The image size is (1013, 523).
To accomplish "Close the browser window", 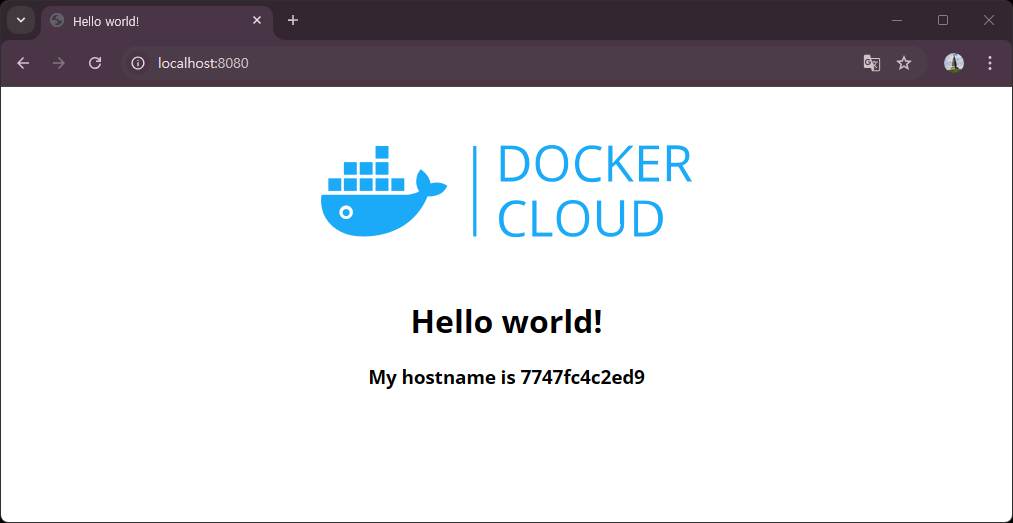I will click(988, 21).
